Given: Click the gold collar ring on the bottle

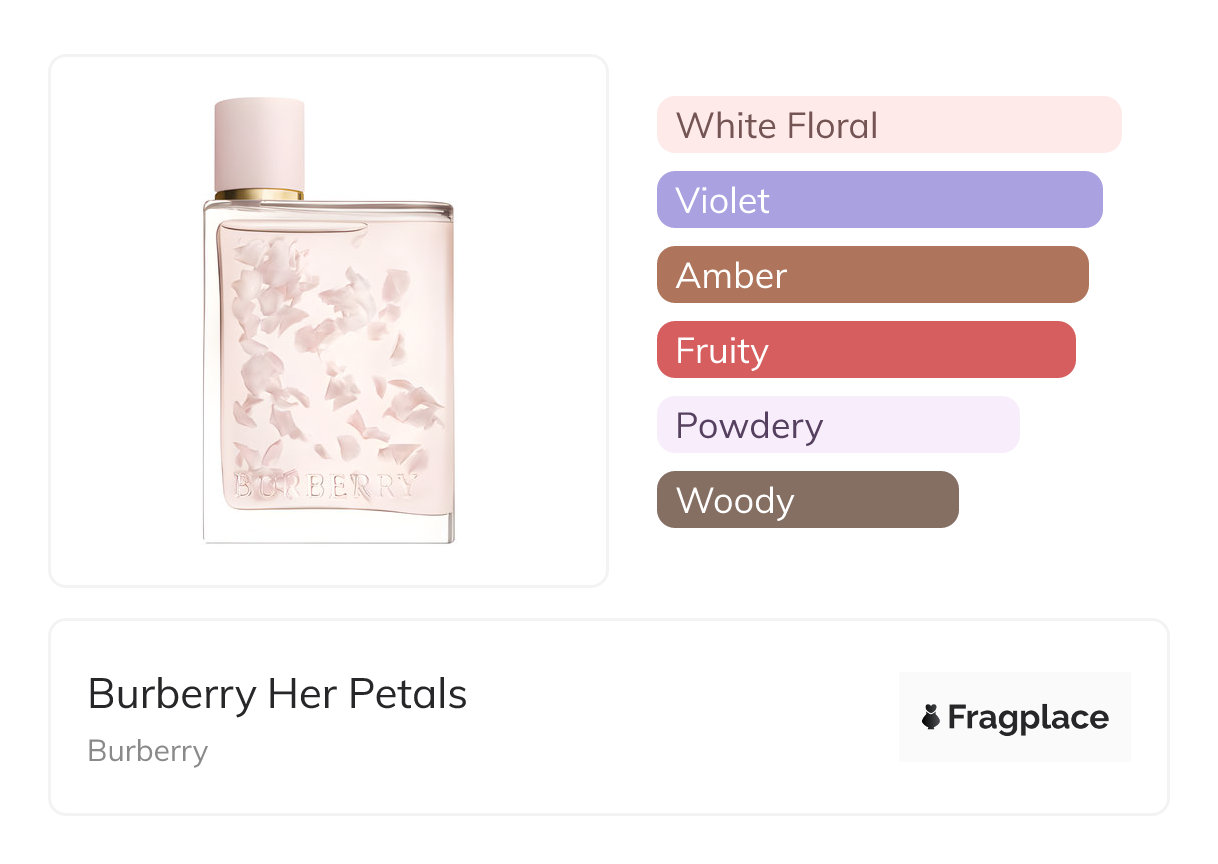Looking at the screenshot, I should 259,193.
